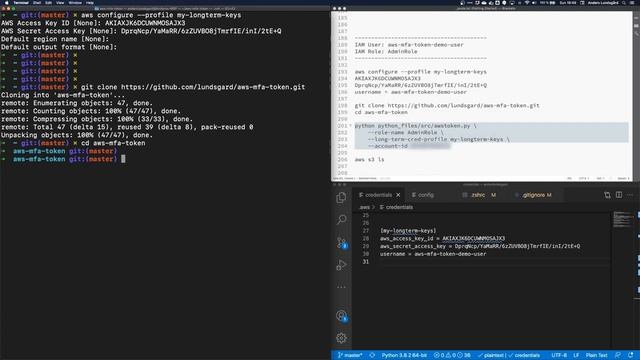Click the clock in the menu bar
640x360 pixels.
point(568,2)
